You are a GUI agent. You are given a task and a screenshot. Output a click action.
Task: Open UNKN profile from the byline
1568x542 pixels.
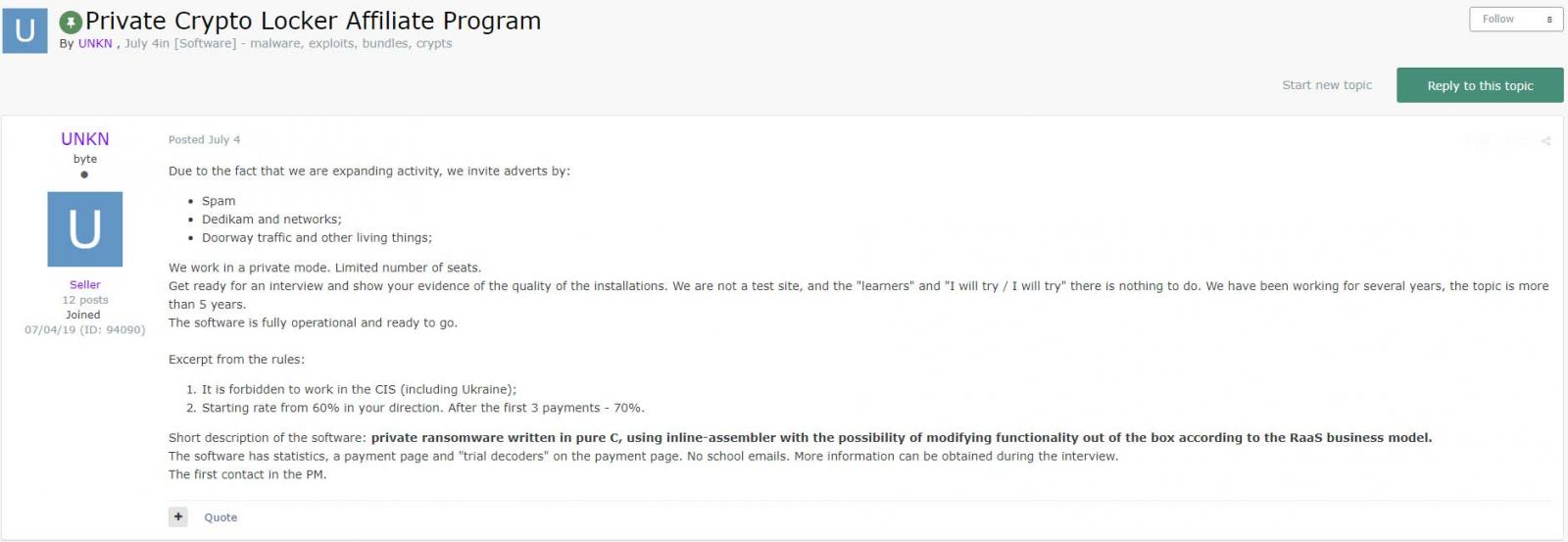click(x=95, y=44)
